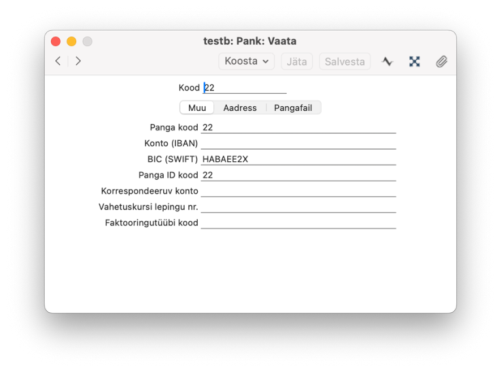The image size is (501, 372).
Task: Switch to the Pangafail tab
Action: click(x=293, y=108)
